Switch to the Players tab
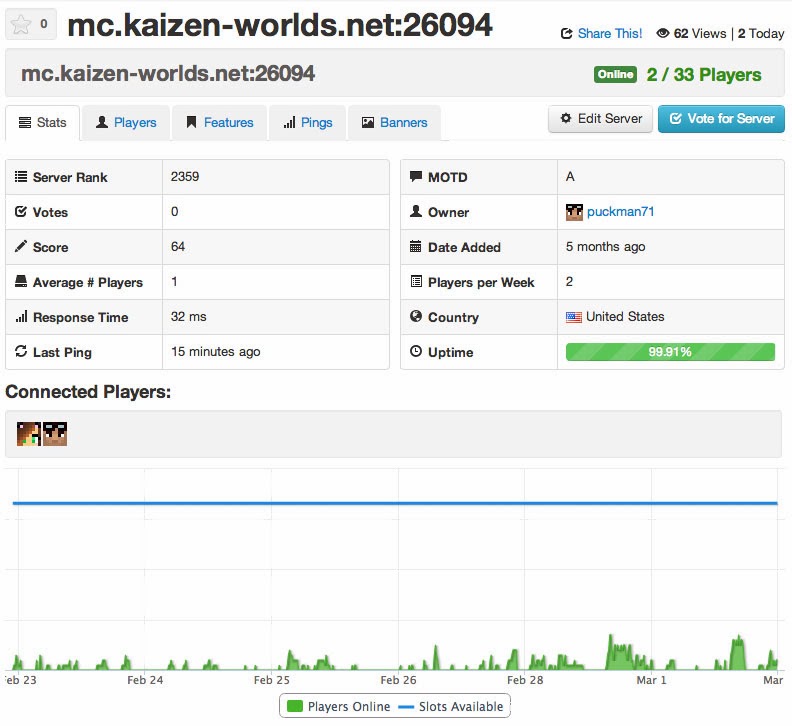The height and width of the screenshot is (726, 792). (x=126, y=123)
